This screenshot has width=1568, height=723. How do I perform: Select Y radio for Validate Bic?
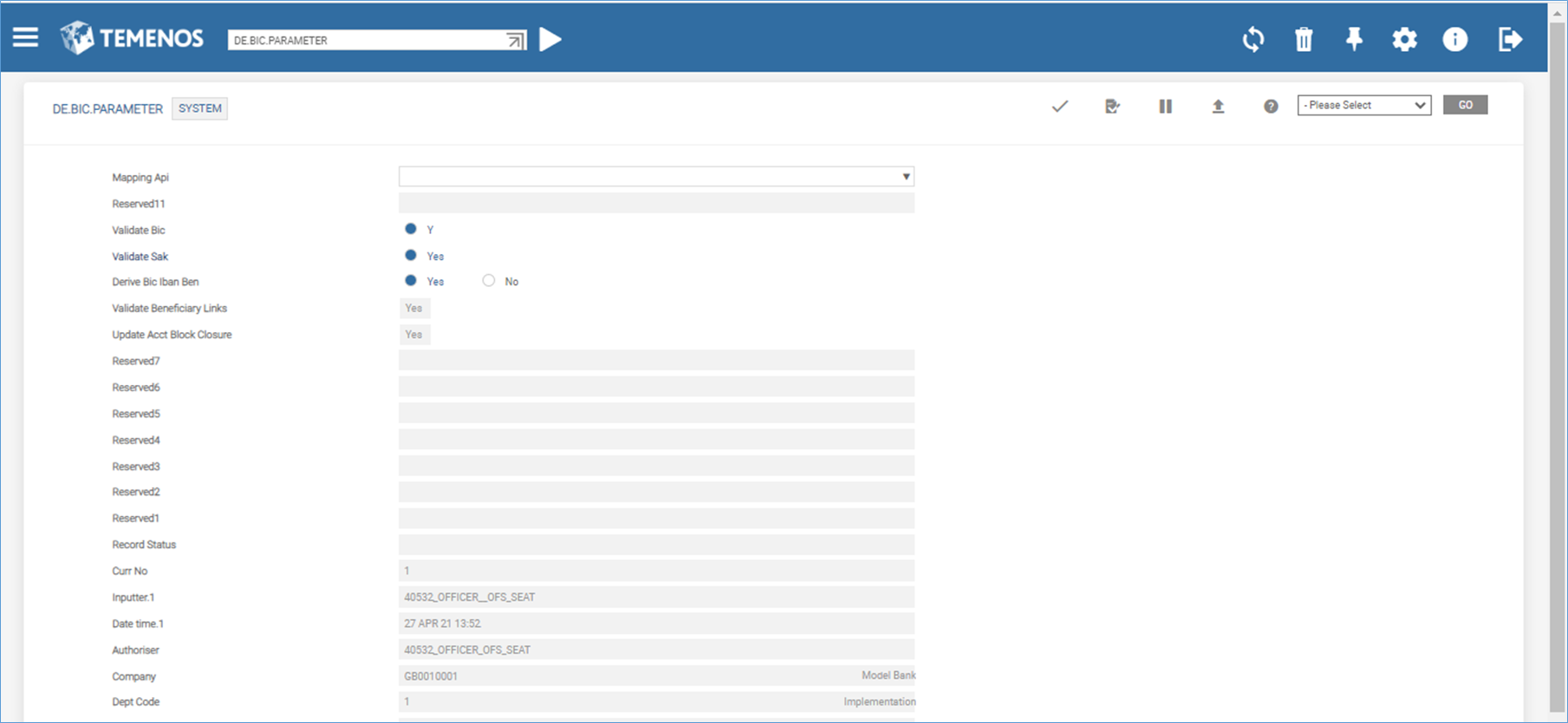(x=411, y=229)
